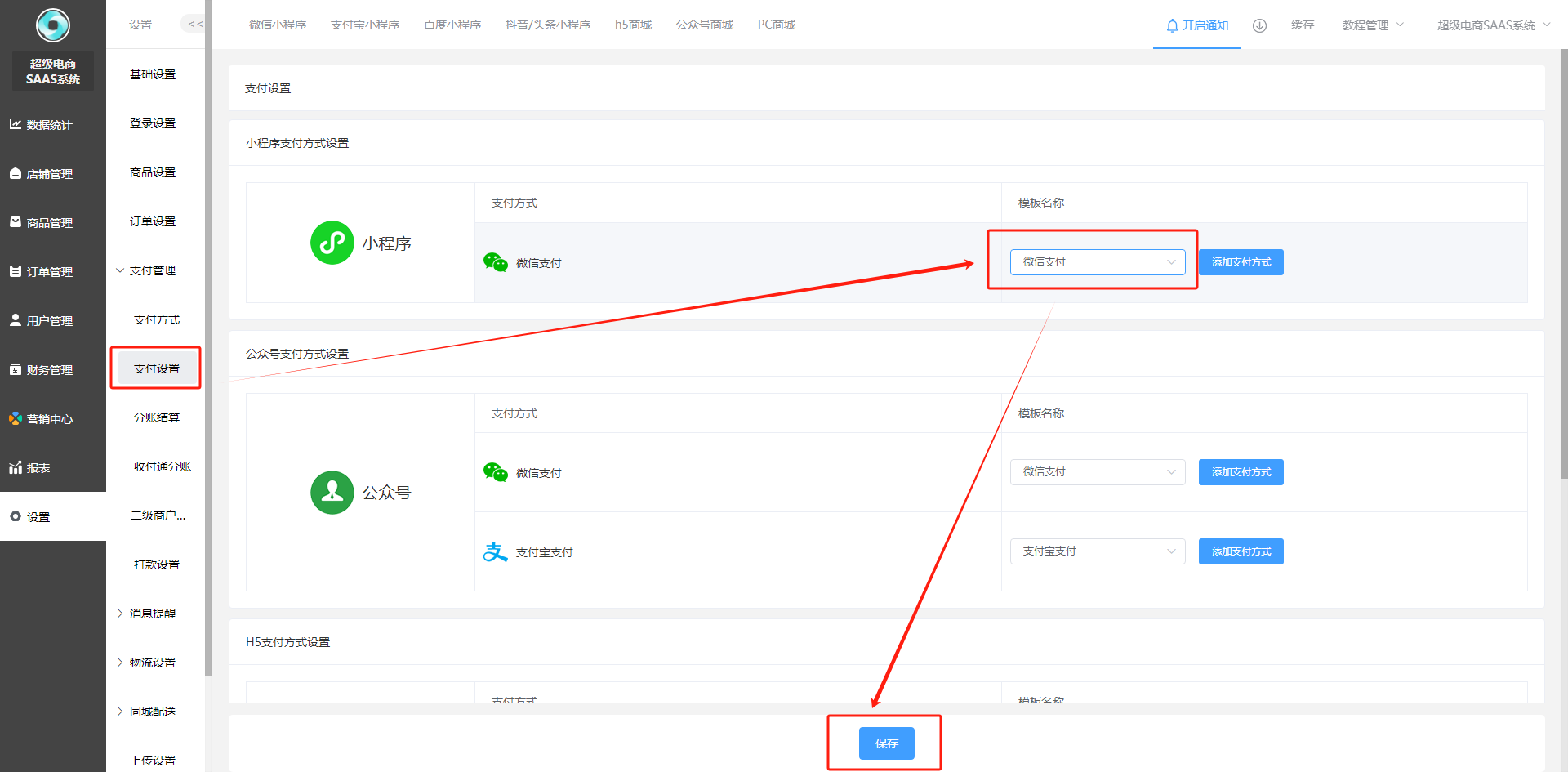The height and width of the screenshot is (772, 1568).
Task: Click the page vertical scrollbar
Action: [1563, 261]
